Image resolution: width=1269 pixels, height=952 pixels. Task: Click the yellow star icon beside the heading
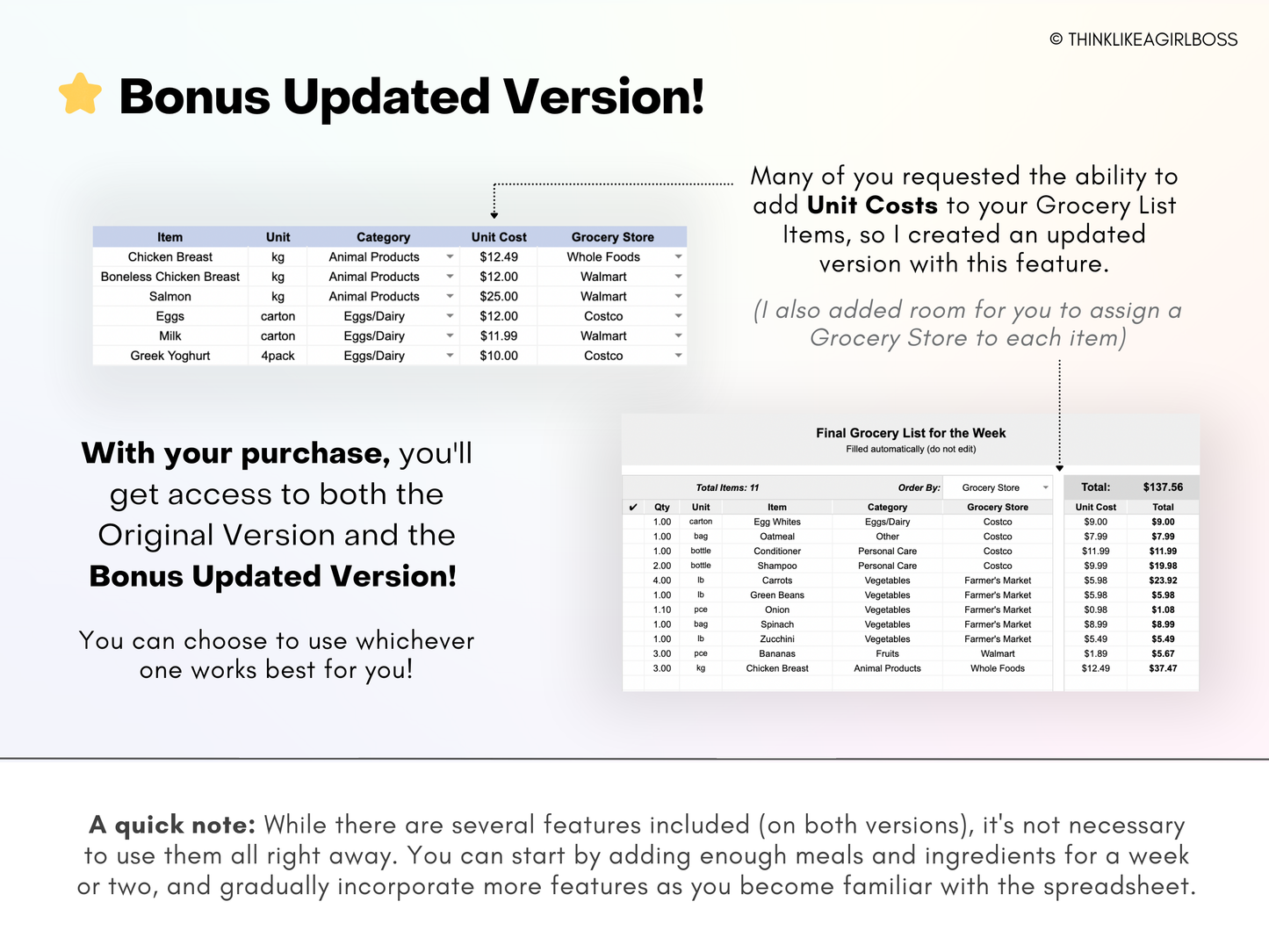[78, 95]
